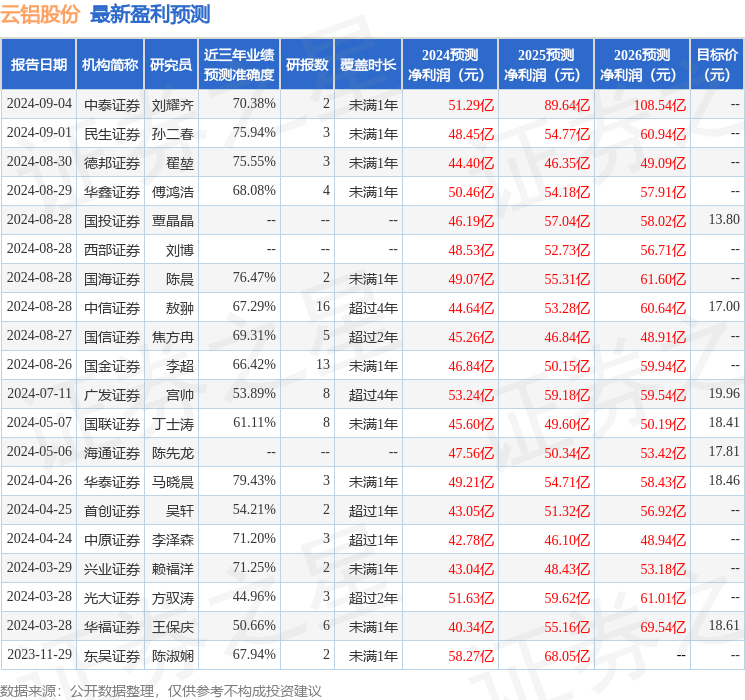Screen dimensions: 745x700
Task: Select institution 首创证券
Action: coord(112,511)
